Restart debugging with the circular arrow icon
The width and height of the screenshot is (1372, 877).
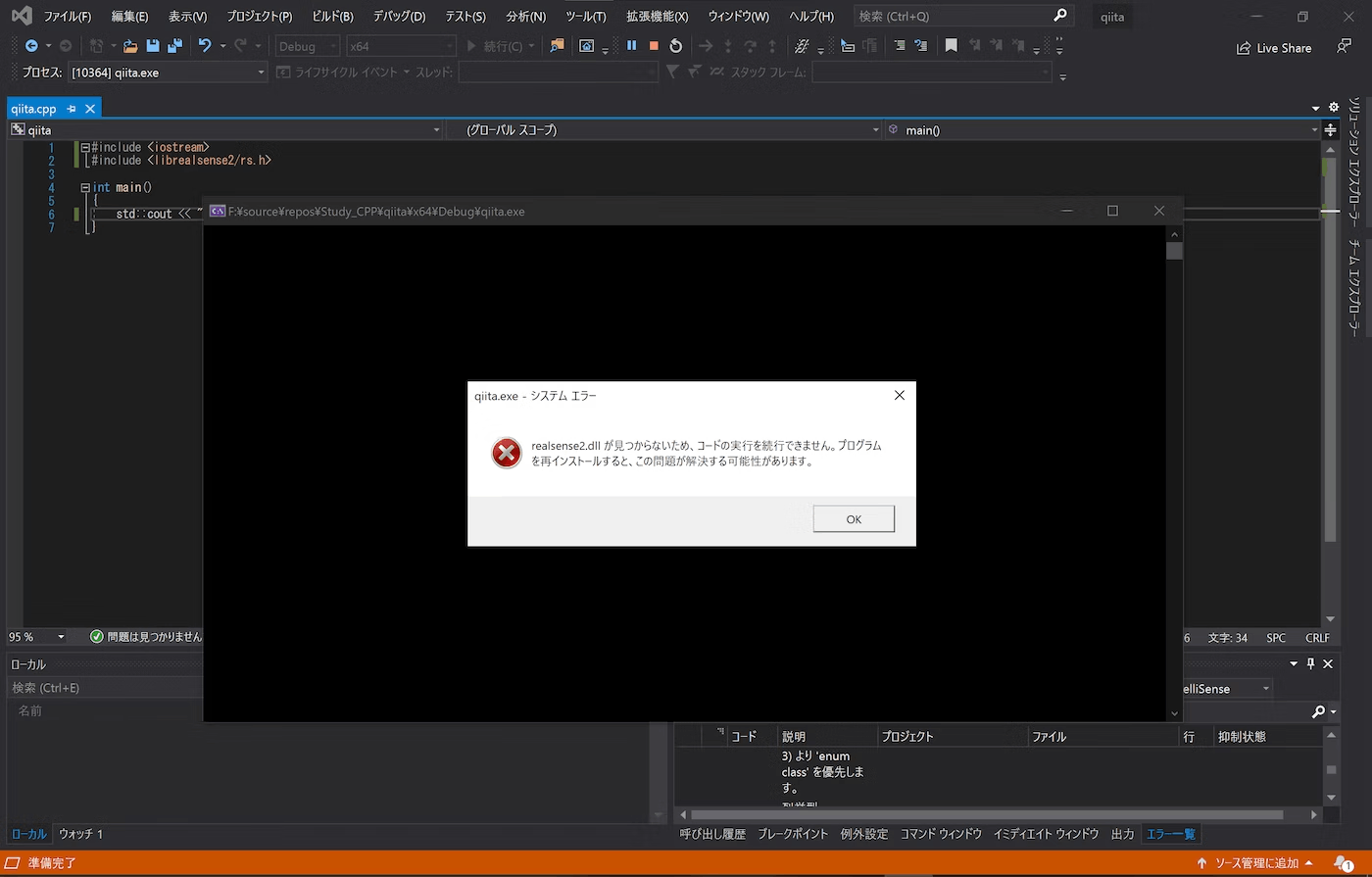pyautogui.click(x=676, y=46)
